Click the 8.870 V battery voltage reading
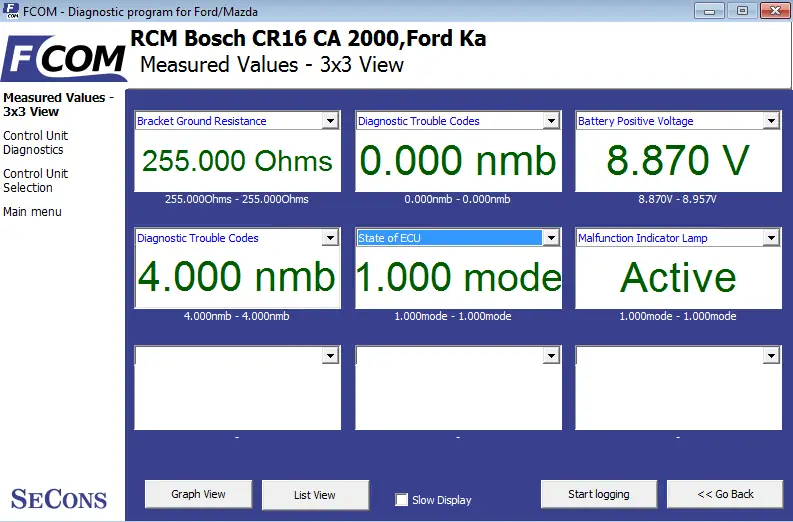Viewport: 793px width, 522px height. click(678, 160)
